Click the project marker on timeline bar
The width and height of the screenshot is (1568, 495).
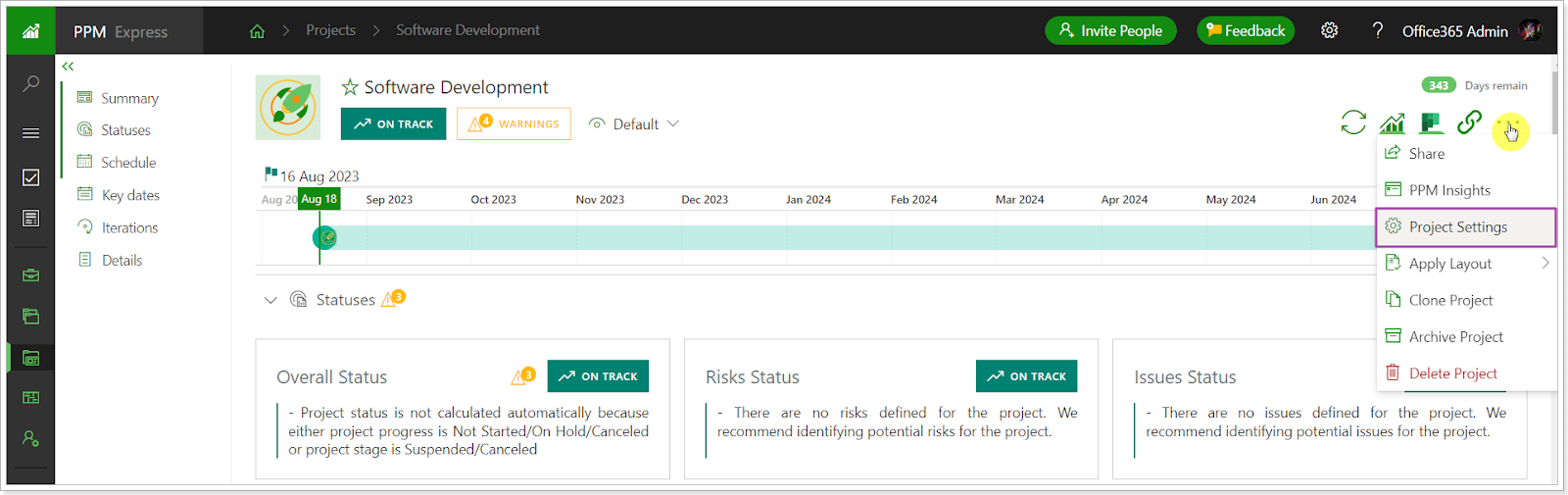pyautogui.click(x=324, y=237)
